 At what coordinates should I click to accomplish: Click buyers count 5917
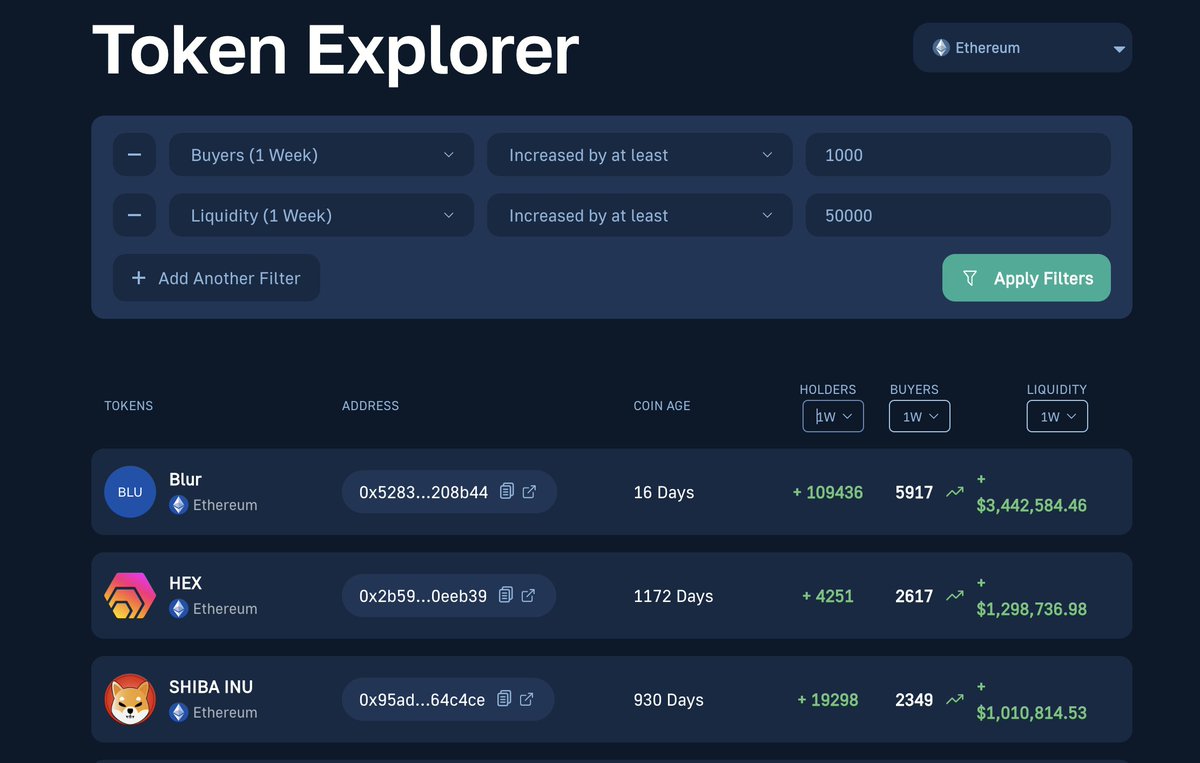(x=914, y=492)
